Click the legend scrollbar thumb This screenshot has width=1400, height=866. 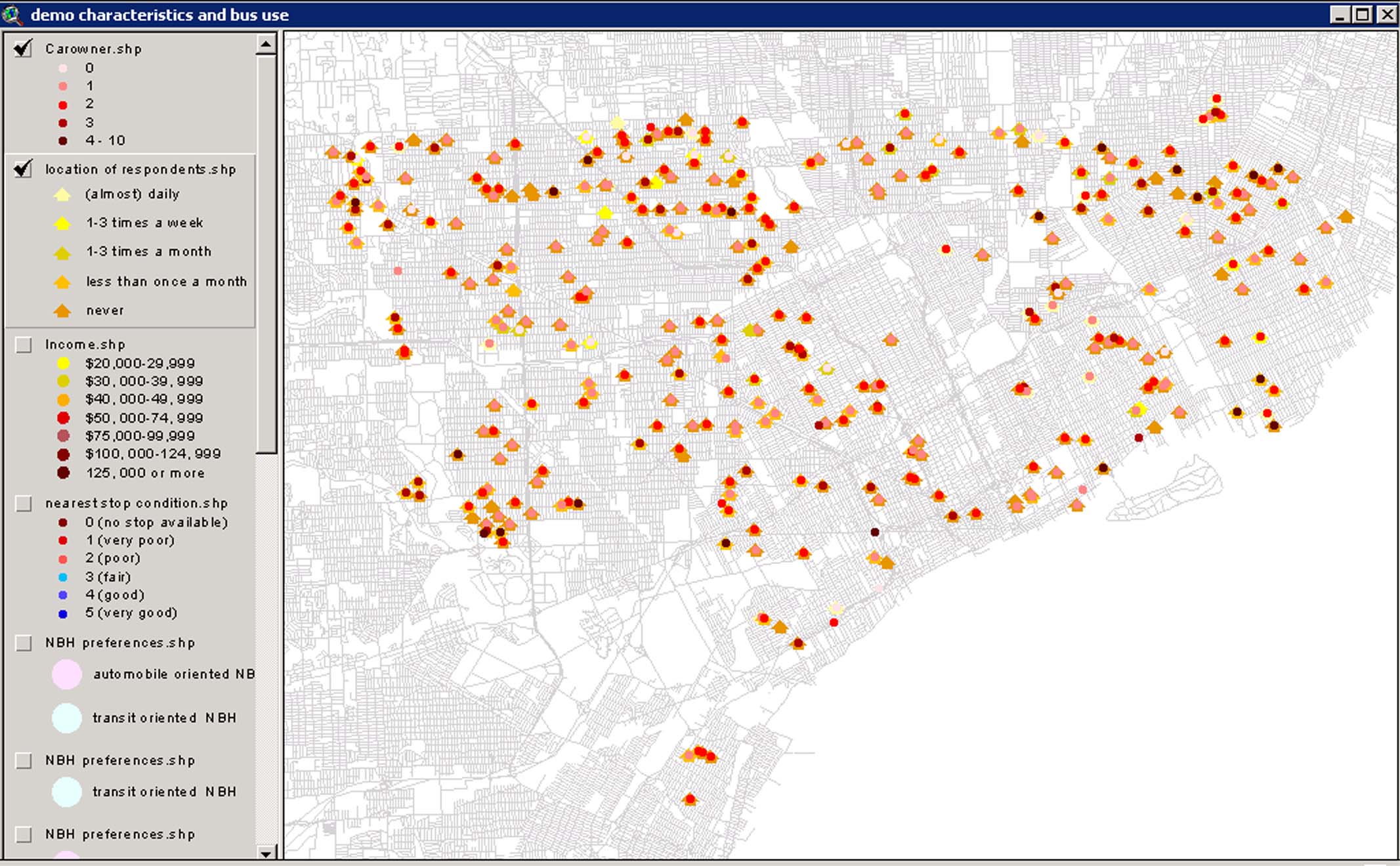click(266, 253)
